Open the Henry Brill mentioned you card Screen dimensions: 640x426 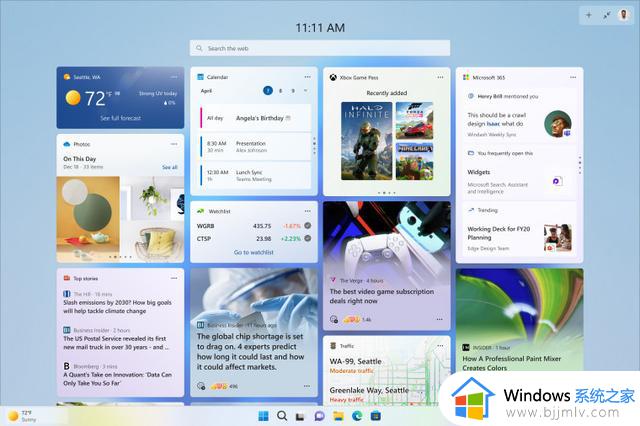pos(519,115)
